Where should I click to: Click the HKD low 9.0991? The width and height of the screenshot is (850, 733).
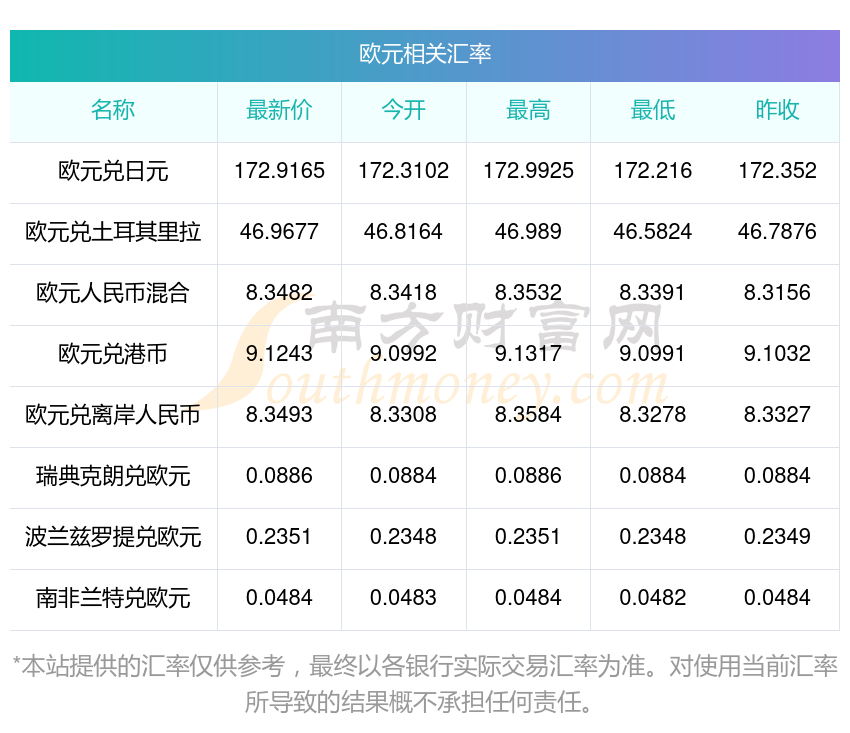653,353
